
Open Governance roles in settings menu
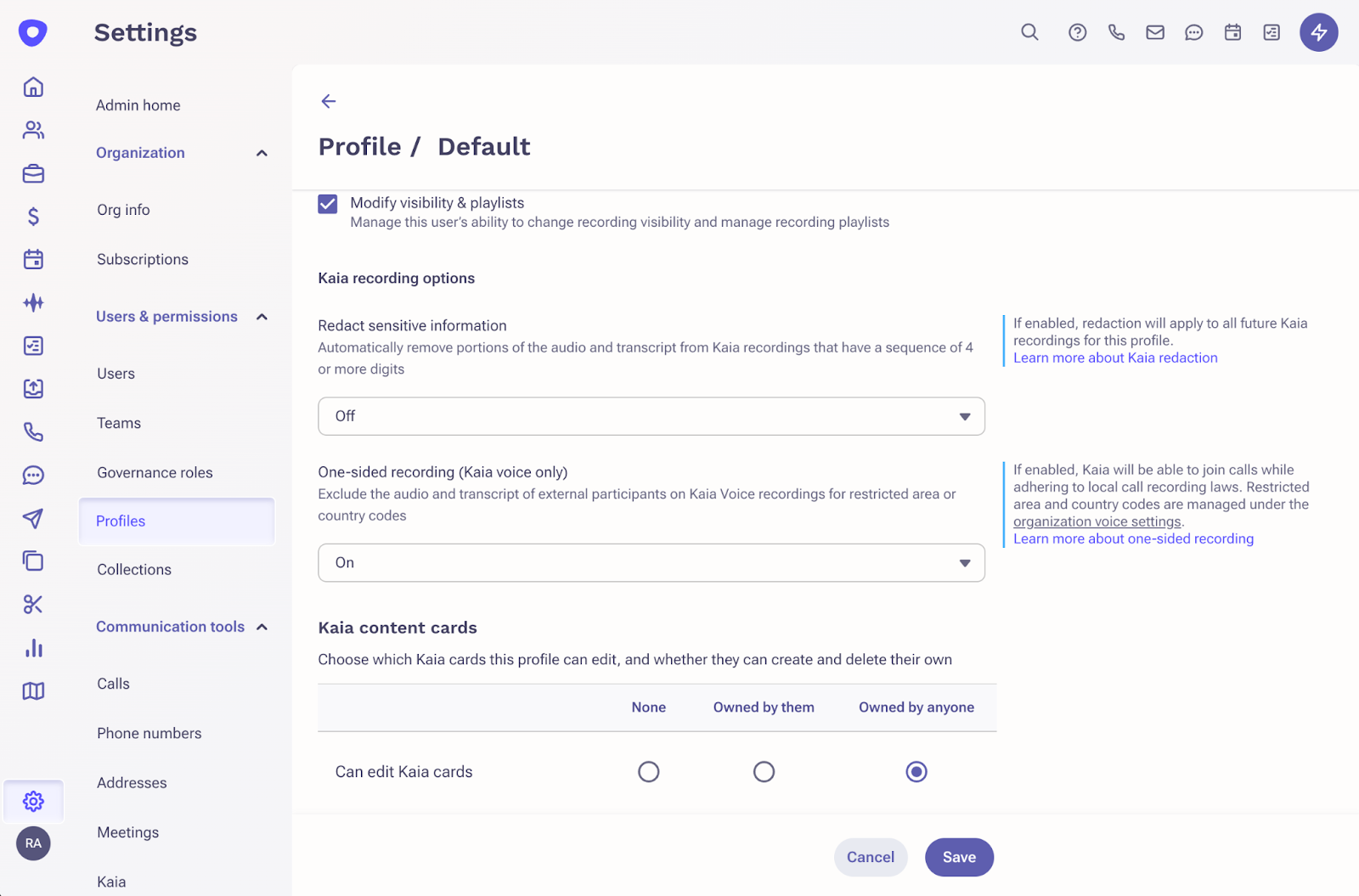coord(155,472)
